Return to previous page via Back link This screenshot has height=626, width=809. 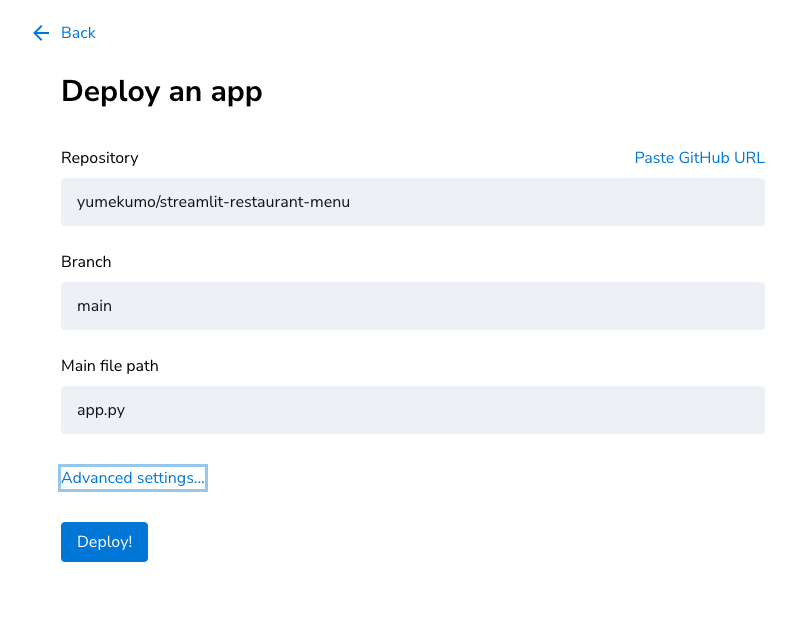click(78, 33)
